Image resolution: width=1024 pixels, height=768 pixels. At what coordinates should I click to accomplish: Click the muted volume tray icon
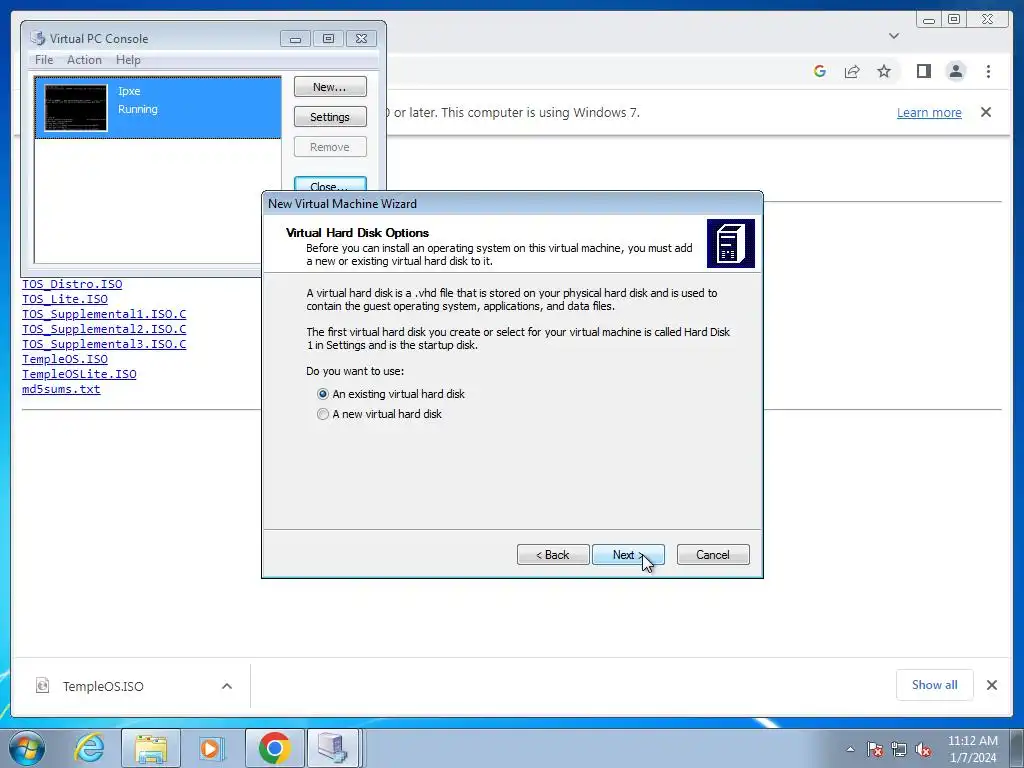(923, 749)
